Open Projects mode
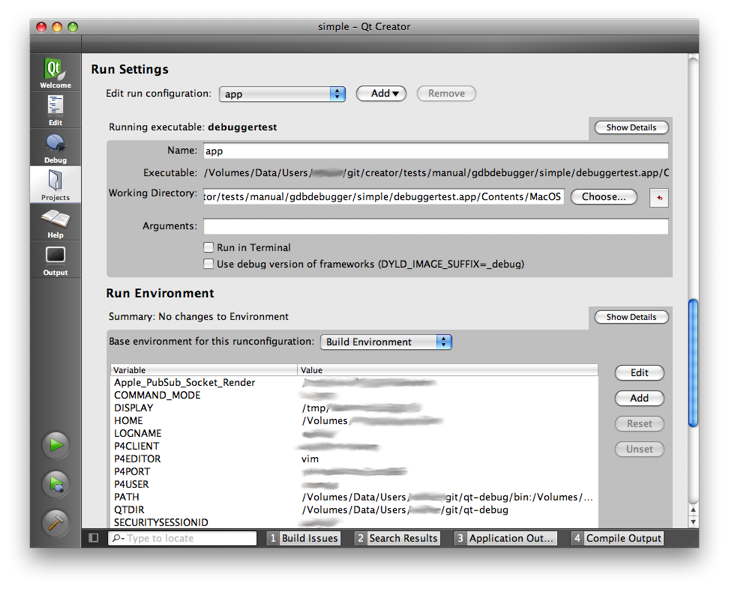 pos(55,185)
